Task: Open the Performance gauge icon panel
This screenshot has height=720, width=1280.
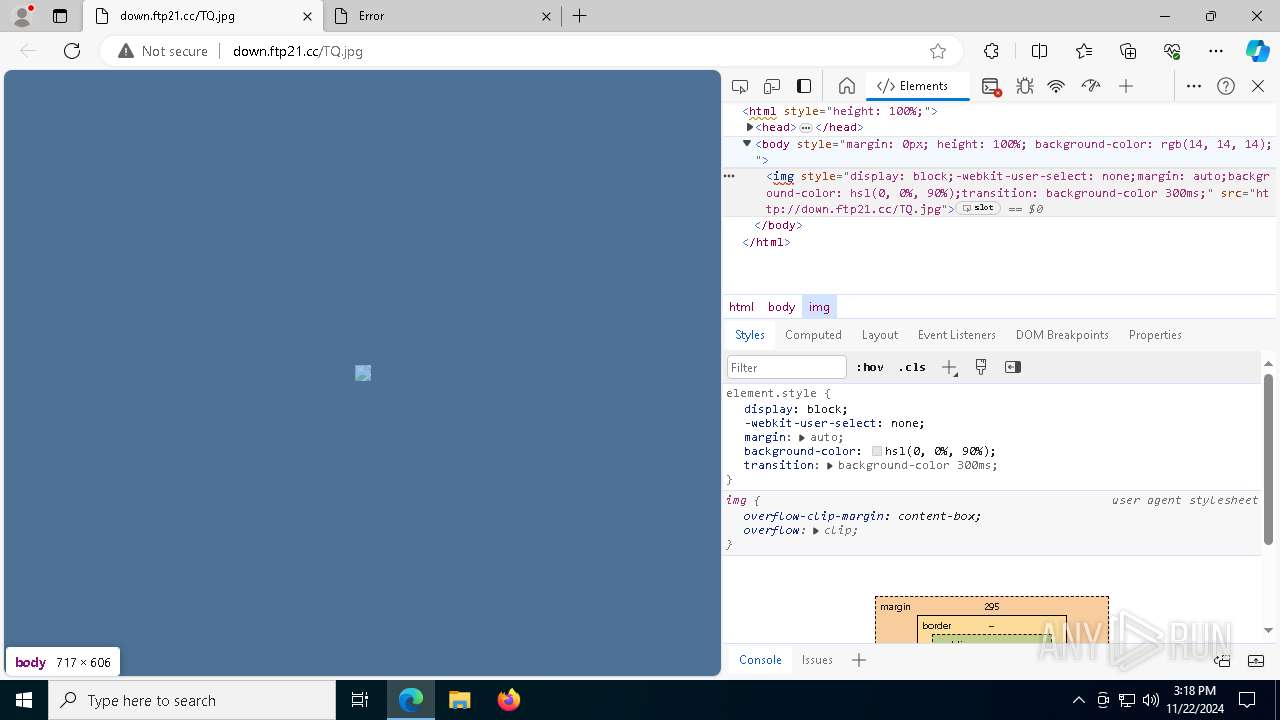Action: point(1091,86)
